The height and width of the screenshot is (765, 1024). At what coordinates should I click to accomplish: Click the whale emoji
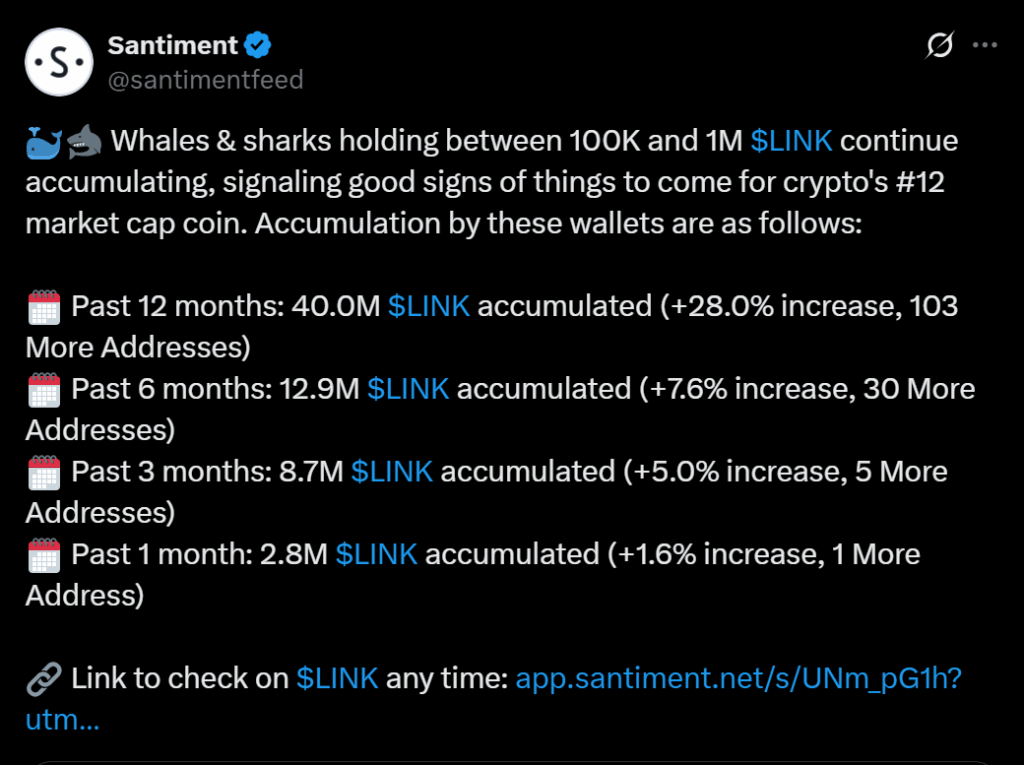(44, 141)
